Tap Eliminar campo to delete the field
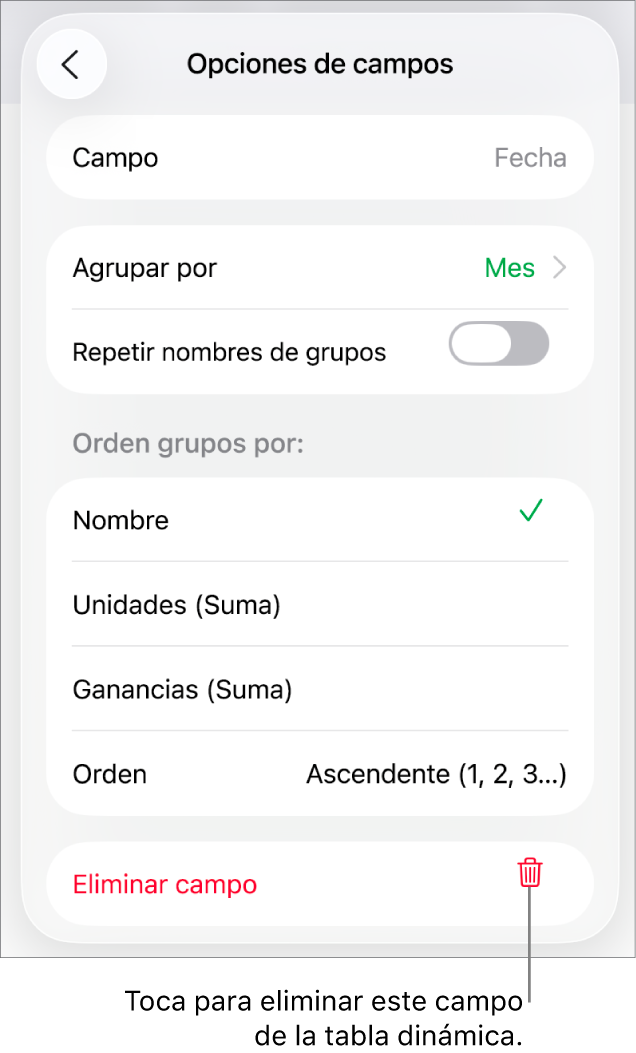Screen dimensions: 636x1053 165,884
